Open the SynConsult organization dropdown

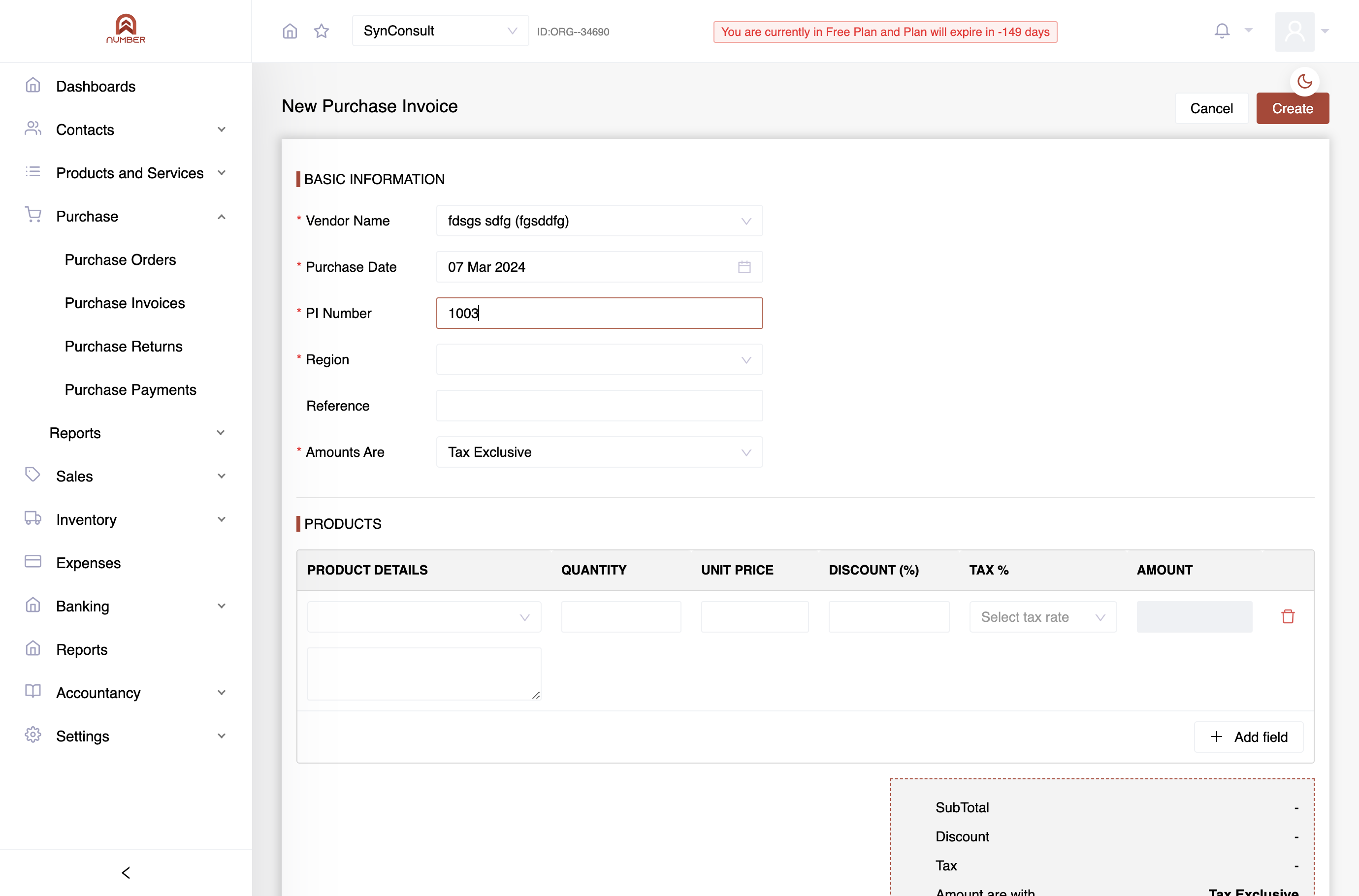[440, 31]
